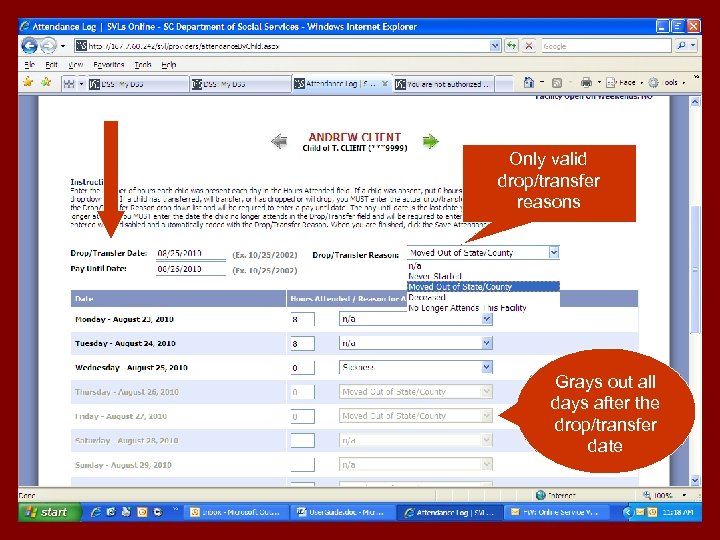Click the Pay Until Date field

point(191,269)
